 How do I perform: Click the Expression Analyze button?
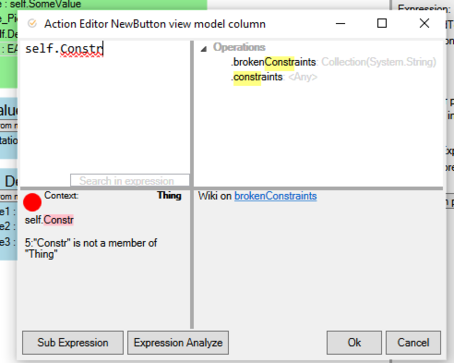coord(178,343)
